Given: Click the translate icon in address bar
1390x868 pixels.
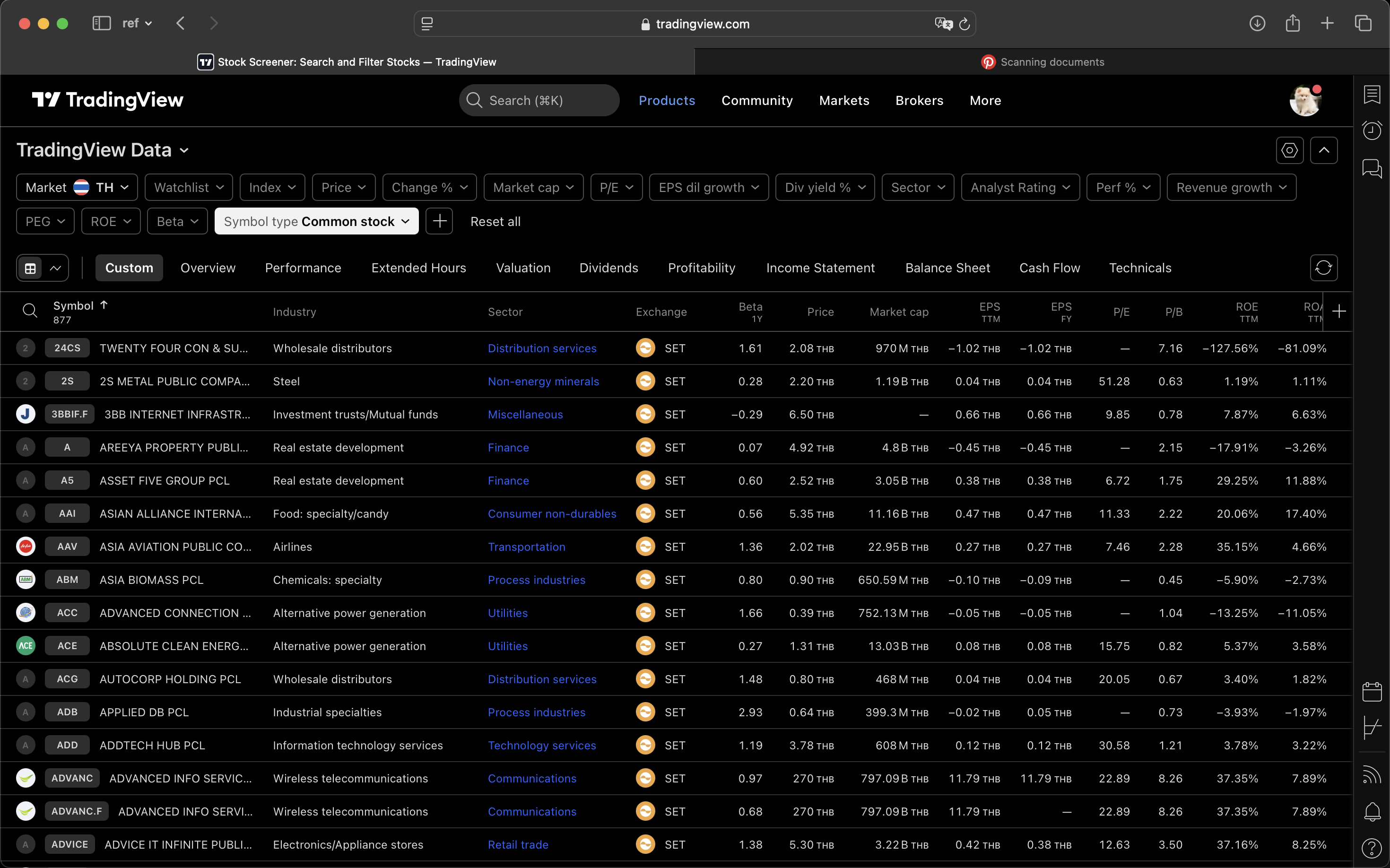Looking at the screenshot, I should coord(943,24).
